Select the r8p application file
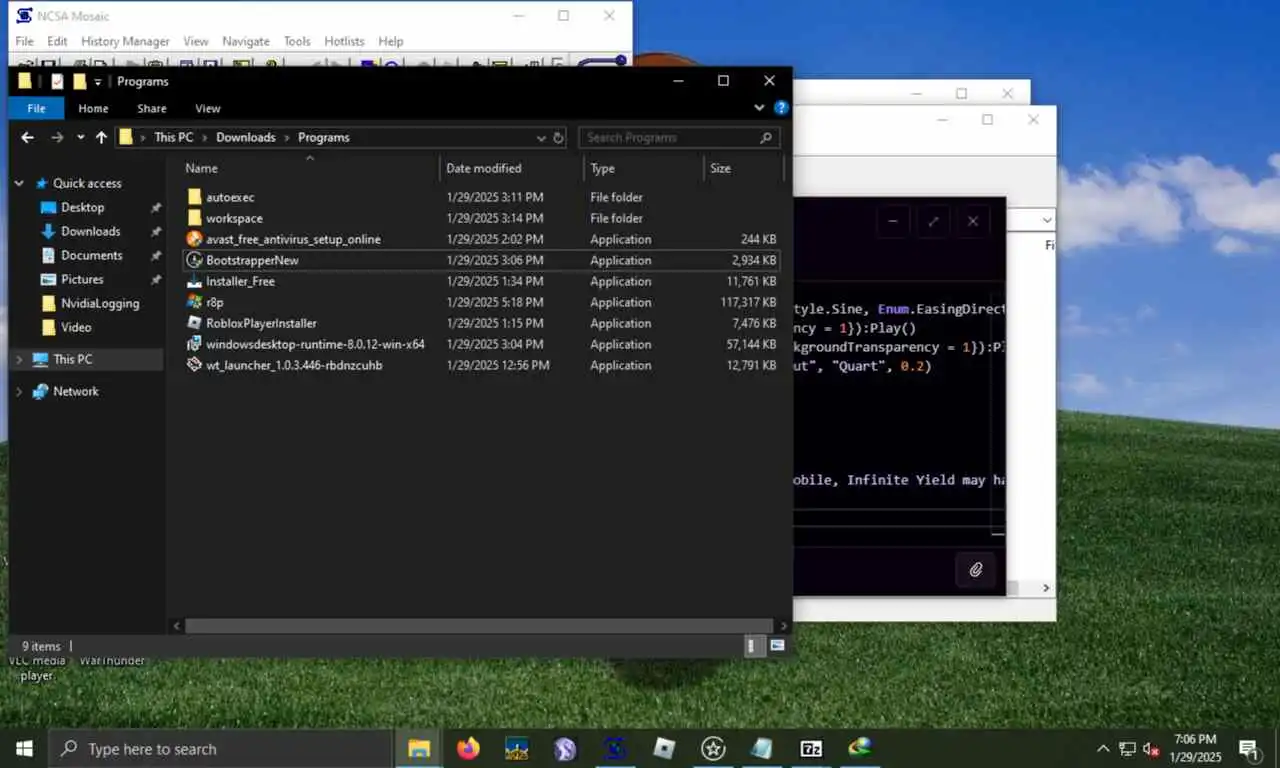Viewport: 1280px width, 768px height. (214, 302)
